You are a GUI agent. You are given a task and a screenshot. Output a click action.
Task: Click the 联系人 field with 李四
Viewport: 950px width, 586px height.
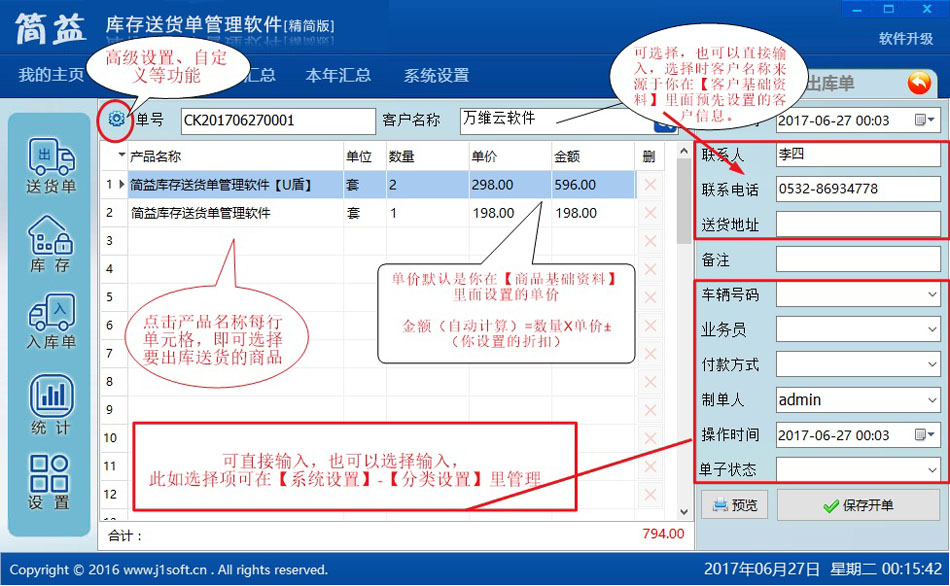coord(858,154)
